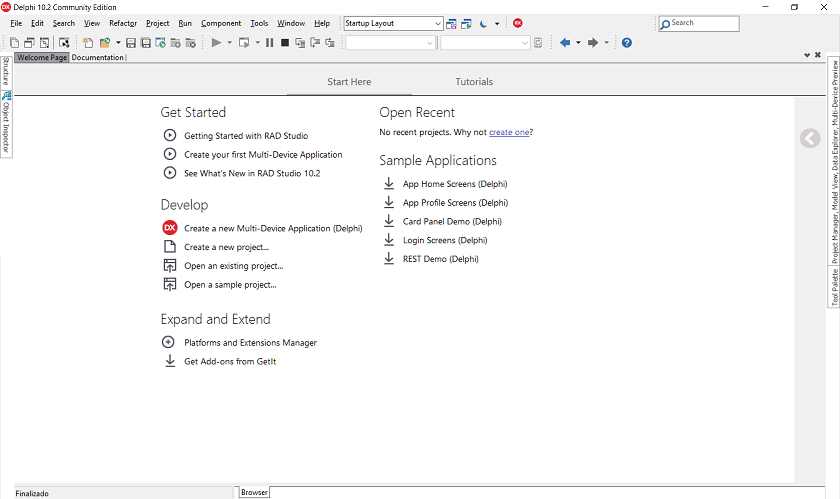Click the Save All toolbar icon
The height and width of the screenshot is (499, 840).
tap(146, 42)
